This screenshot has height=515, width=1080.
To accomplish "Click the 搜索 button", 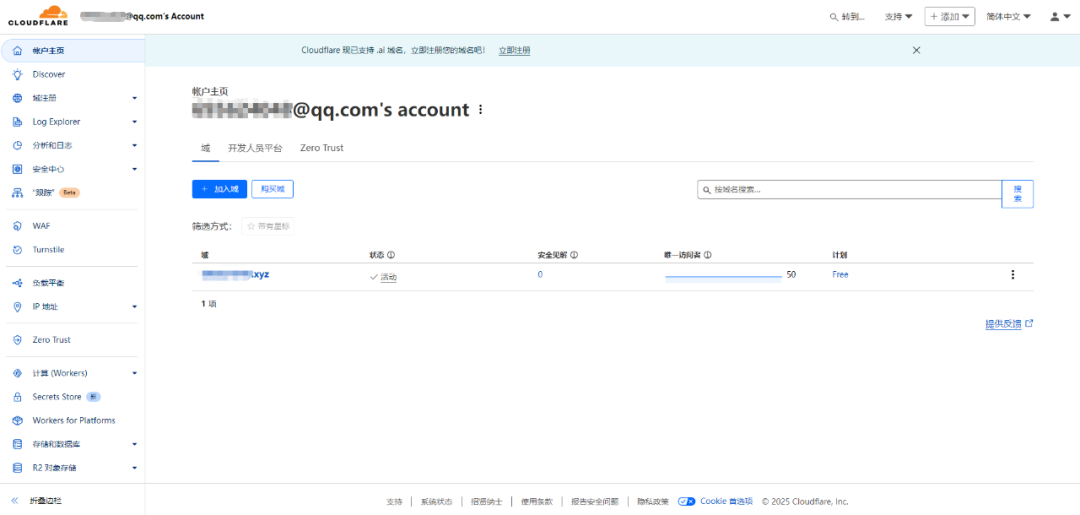I will tap(1017, 194).
